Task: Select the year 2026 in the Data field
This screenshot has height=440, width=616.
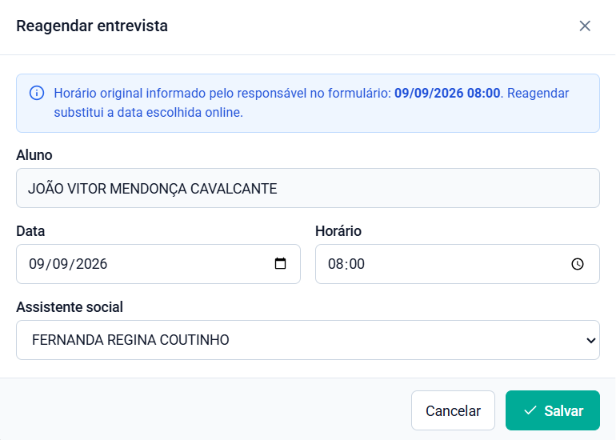Action: (92, 264)
